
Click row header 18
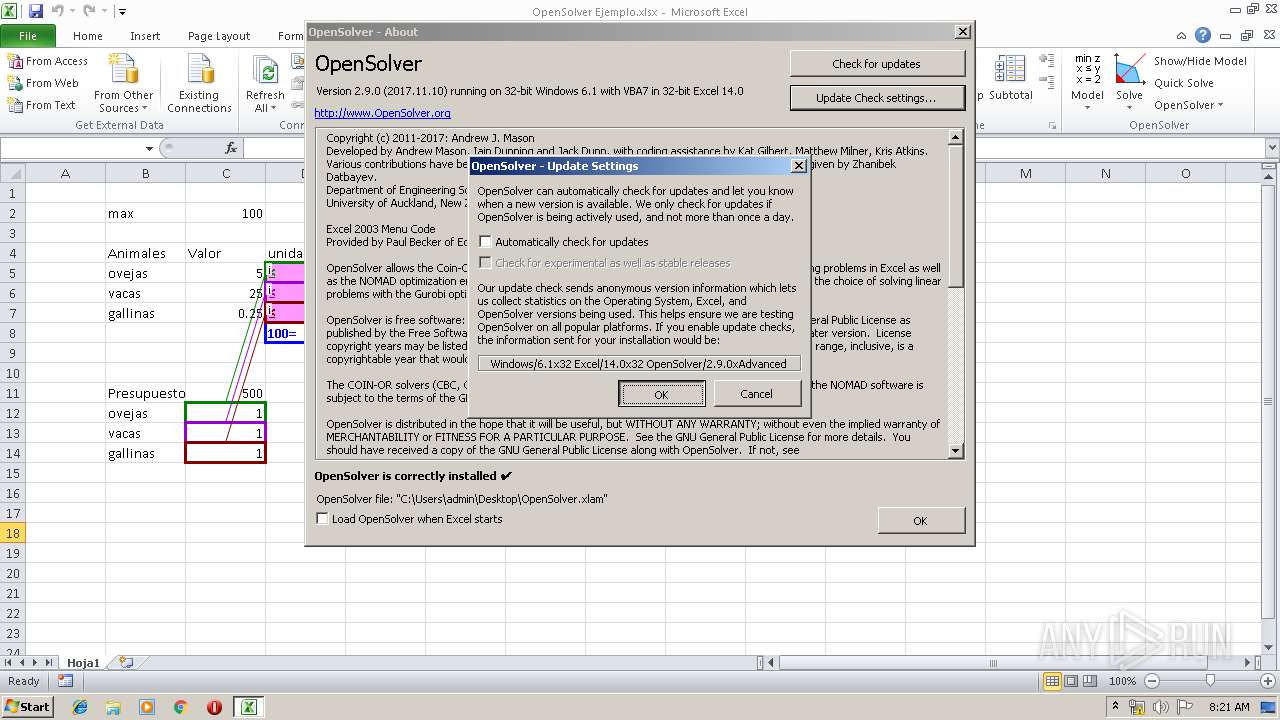click(x=13, y=533)
